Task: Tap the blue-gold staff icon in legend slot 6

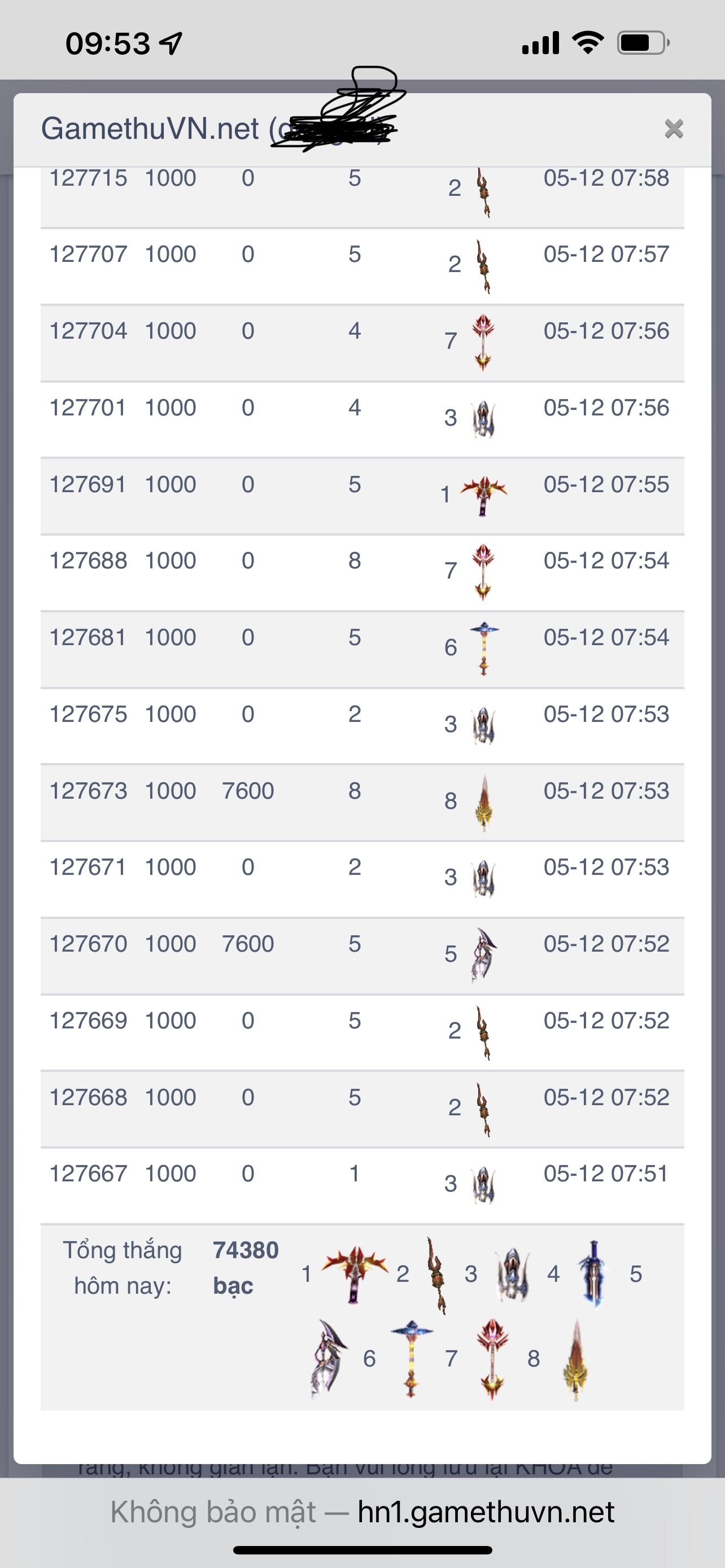Action: pos(412,1359)
